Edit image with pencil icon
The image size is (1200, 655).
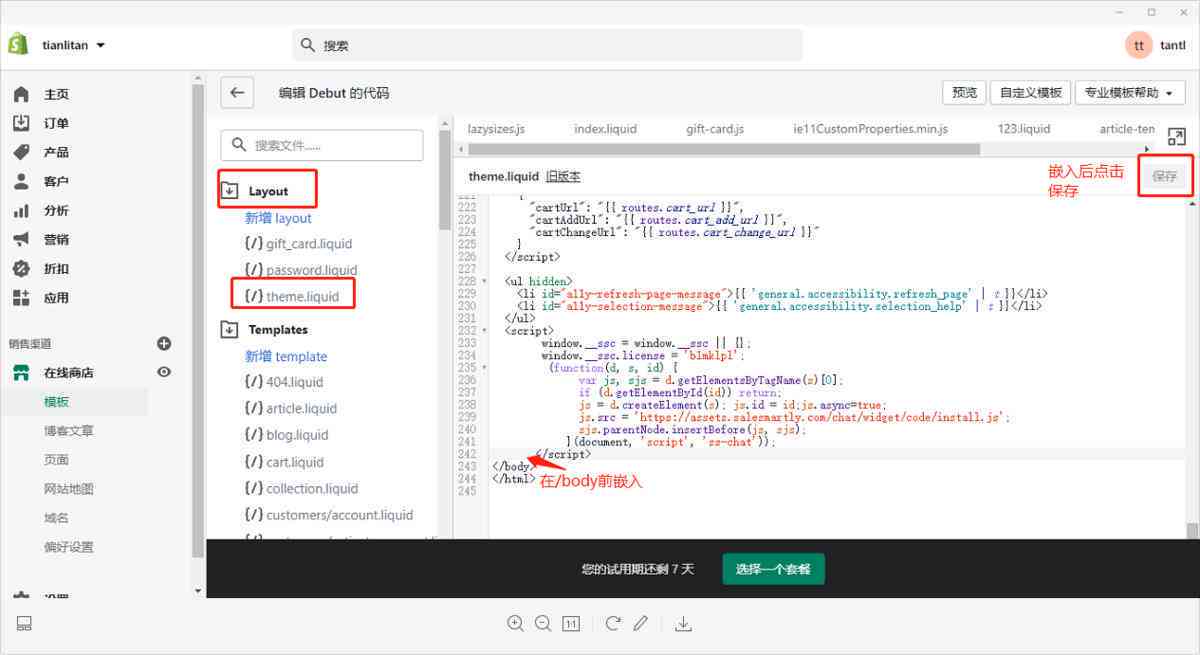tap(641, 623)
